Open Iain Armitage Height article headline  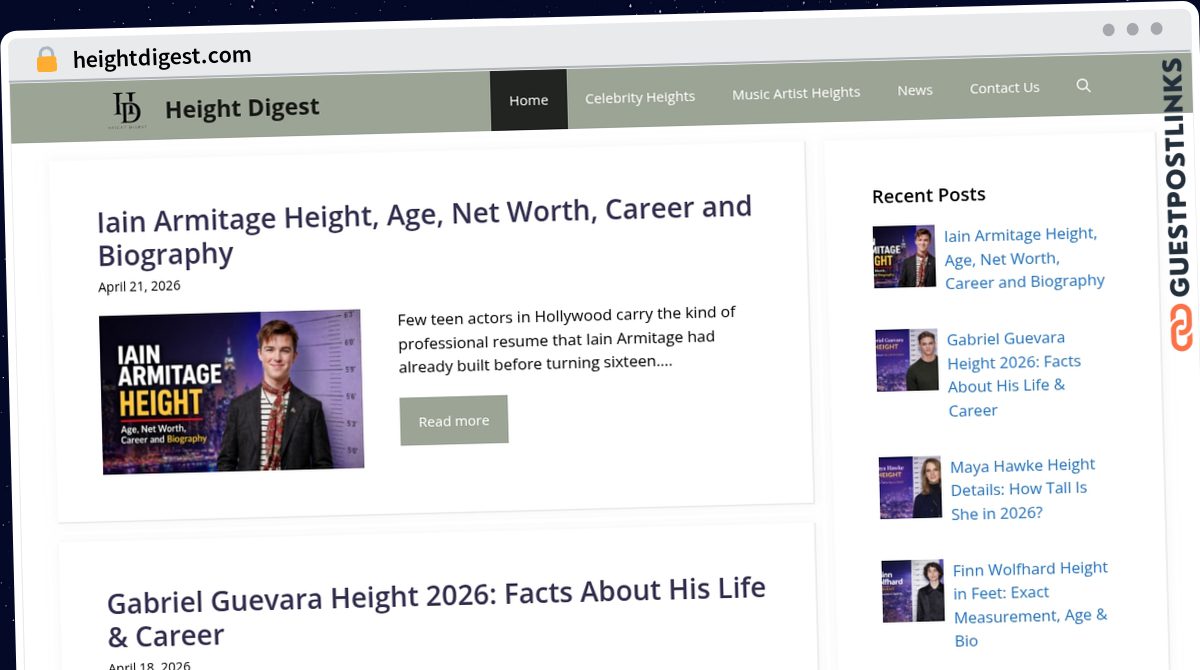click(x=424, y=230)
